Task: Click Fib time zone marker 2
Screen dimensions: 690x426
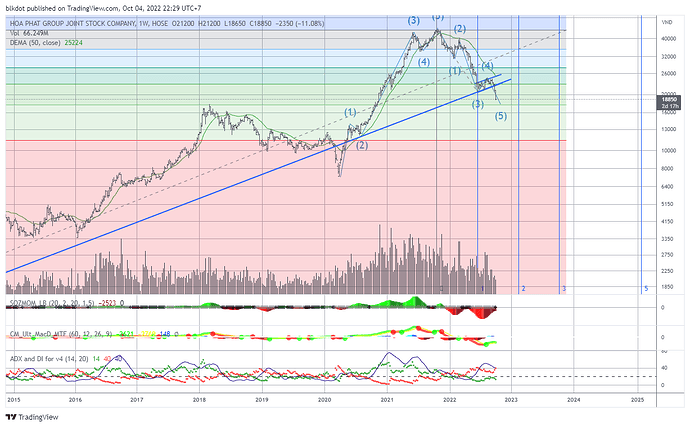Action: tap(523, 289)
